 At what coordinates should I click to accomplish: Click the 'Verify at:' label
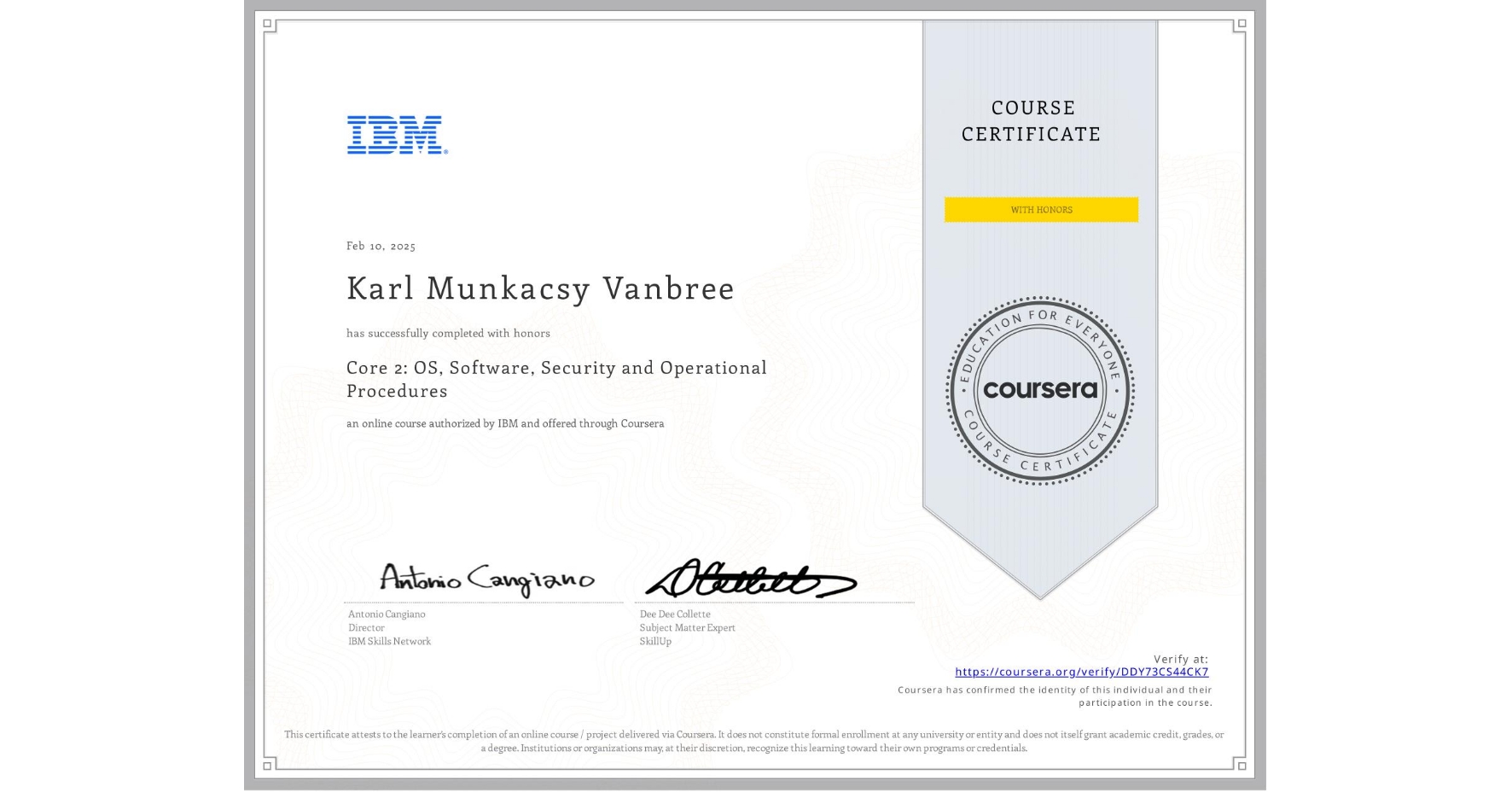tap(1181, 659)
